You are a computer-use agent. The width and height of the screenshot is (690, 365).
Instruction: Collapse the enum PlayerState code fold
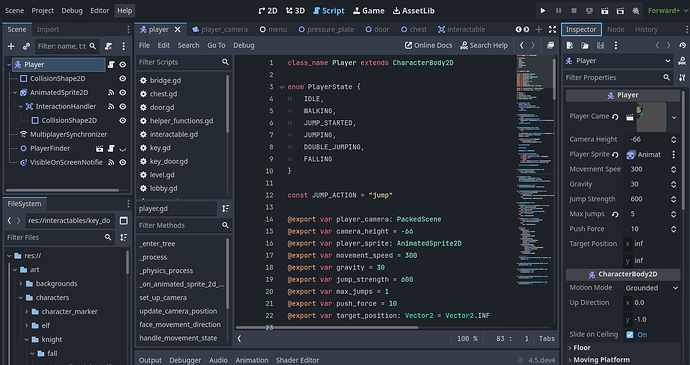coord(282,87)
